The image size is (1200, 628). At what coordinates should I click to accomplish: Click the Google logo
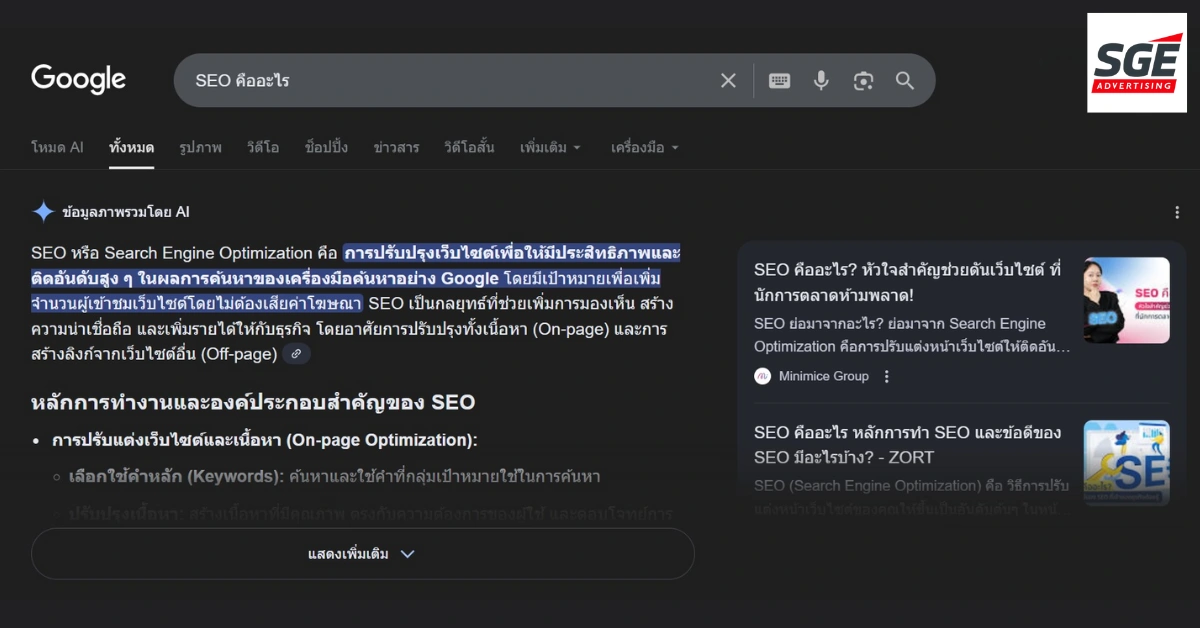(x=78, y=79)
